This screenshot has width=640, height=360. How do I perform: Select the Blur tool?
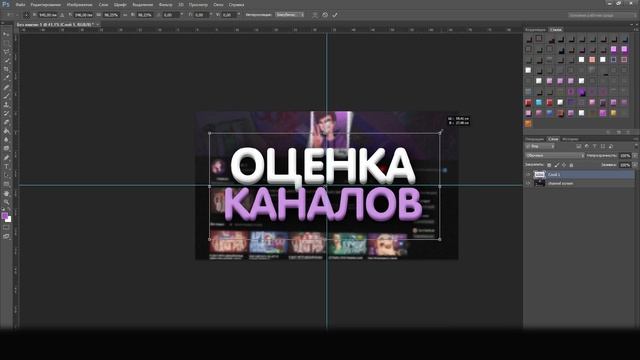point(6,140)
